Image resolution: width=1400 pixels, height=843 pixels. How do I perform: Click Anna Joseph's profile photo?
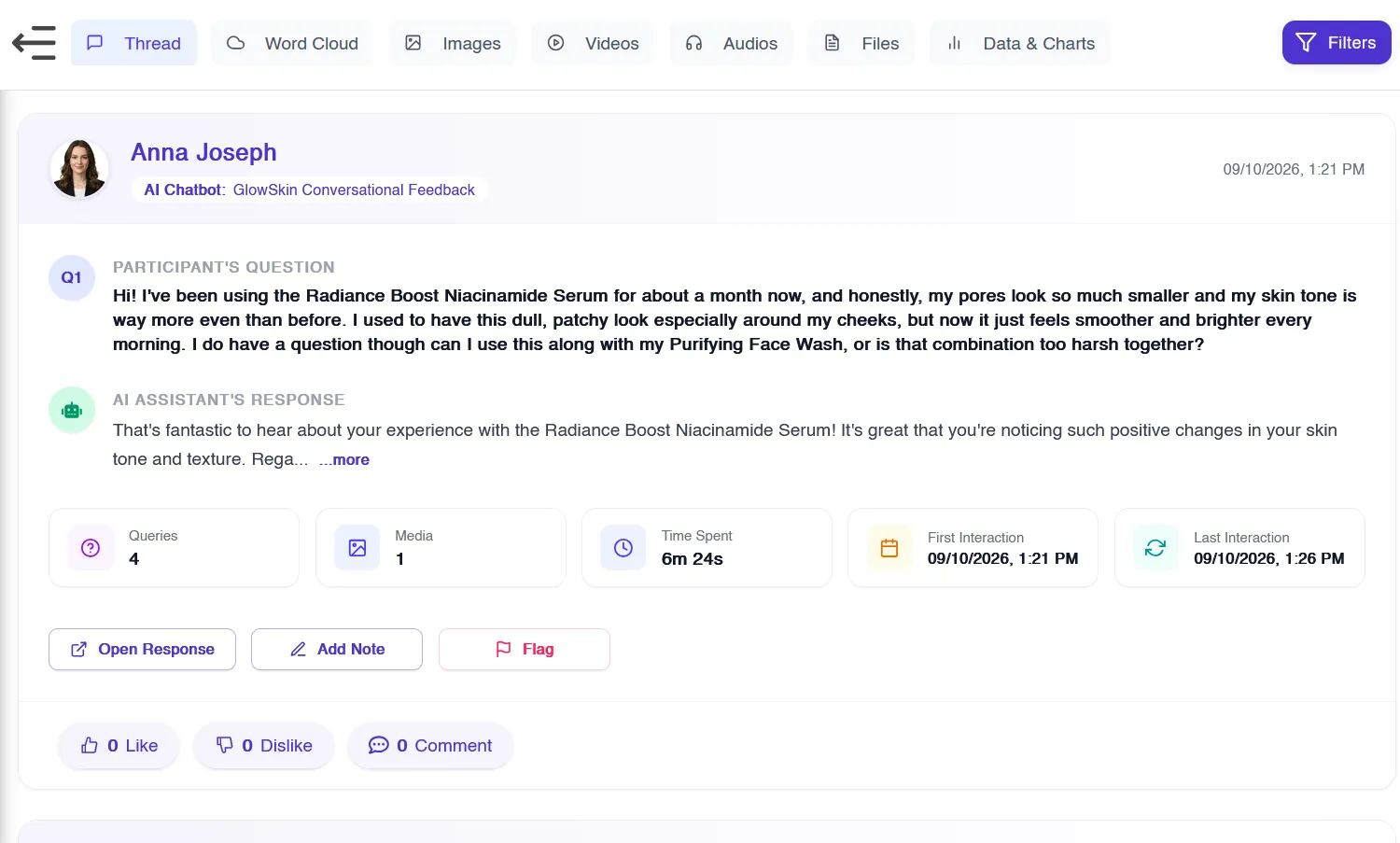coord(79,169)
